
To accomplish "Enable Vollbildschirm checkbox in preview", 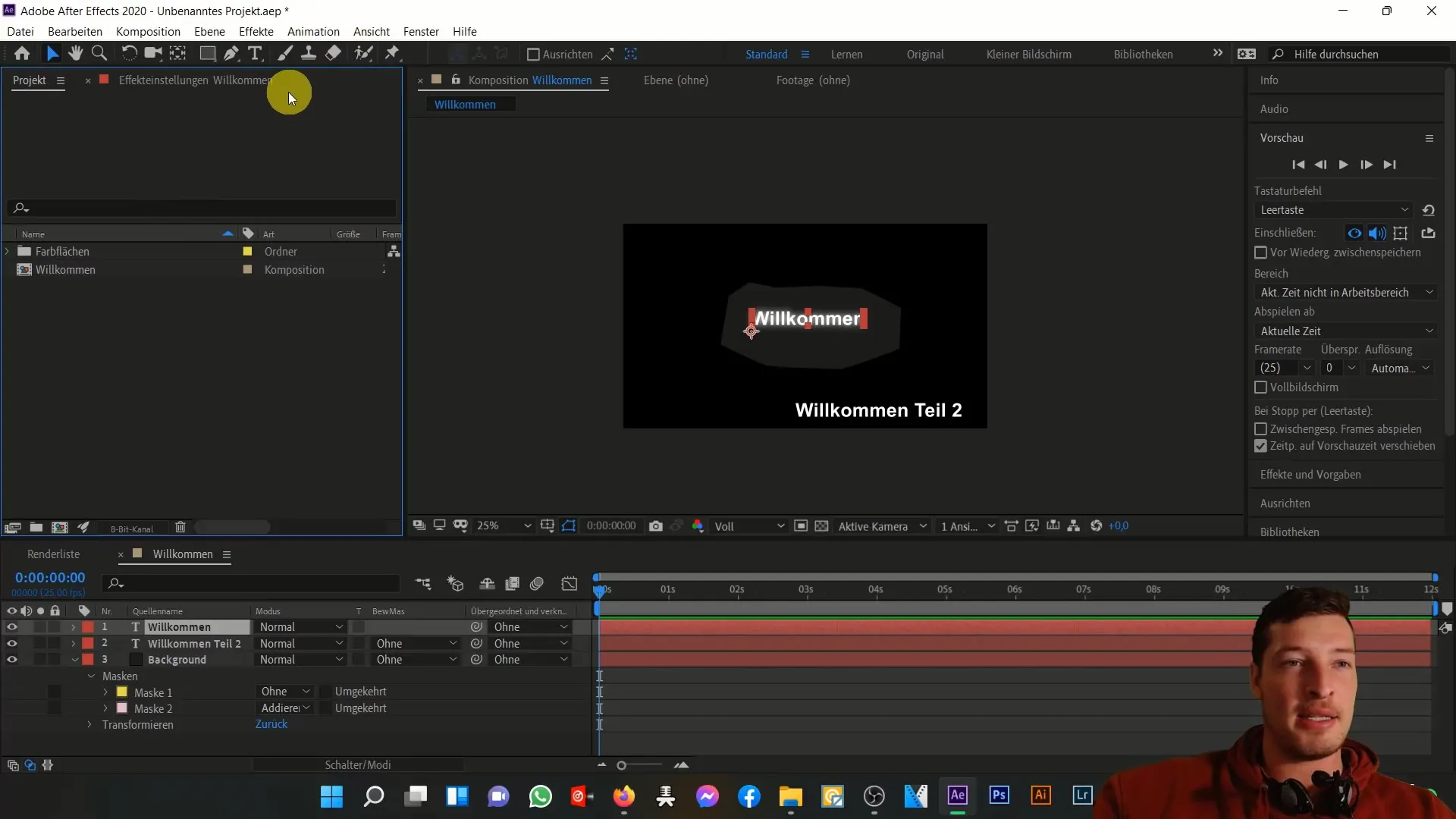I will pos(1261,387).
